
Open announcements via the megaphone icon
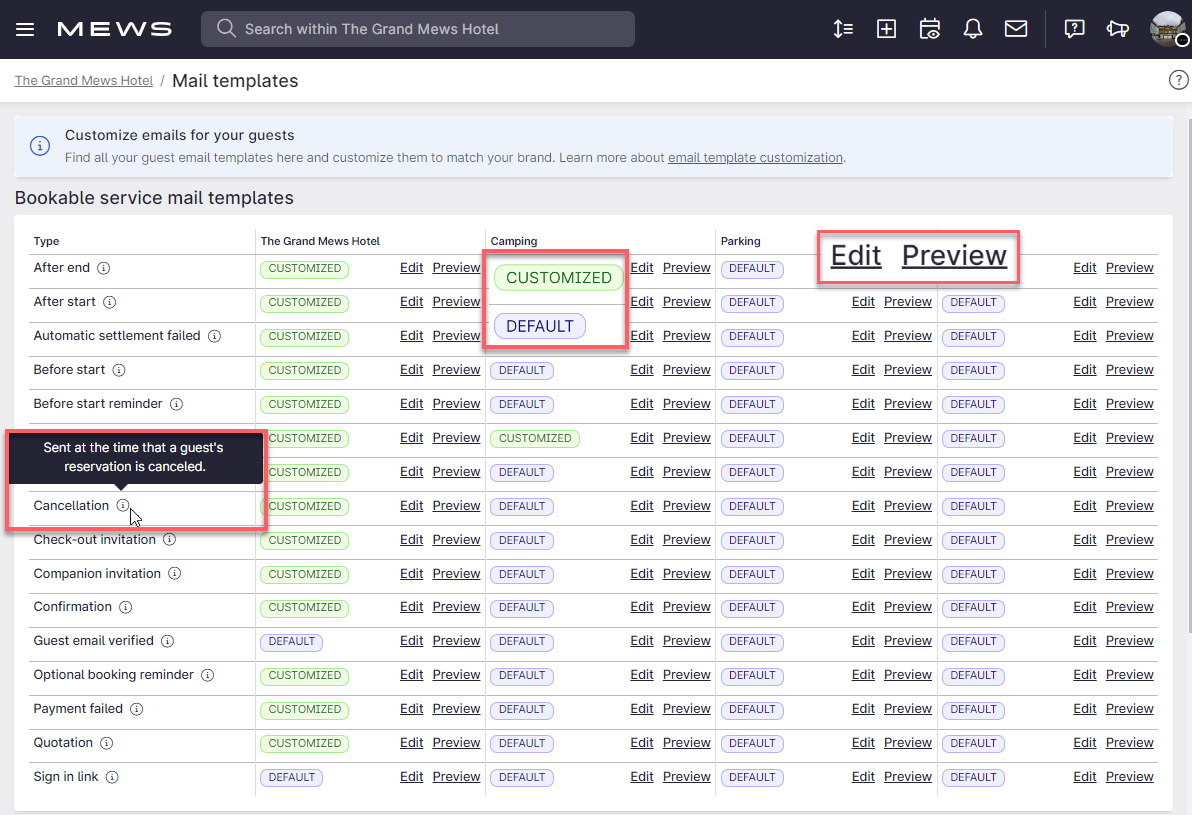[x=1118, y=29]
